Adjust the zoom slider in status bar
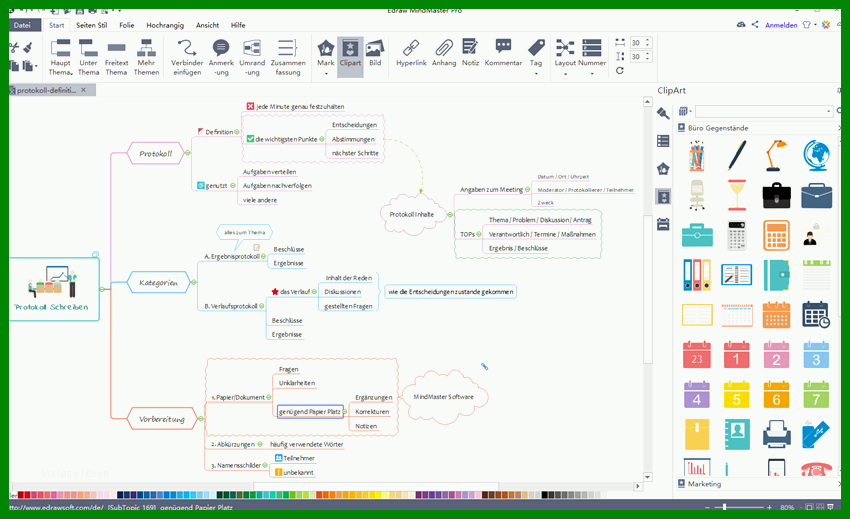Screen dimensions: 850x519 click(725, 507)
